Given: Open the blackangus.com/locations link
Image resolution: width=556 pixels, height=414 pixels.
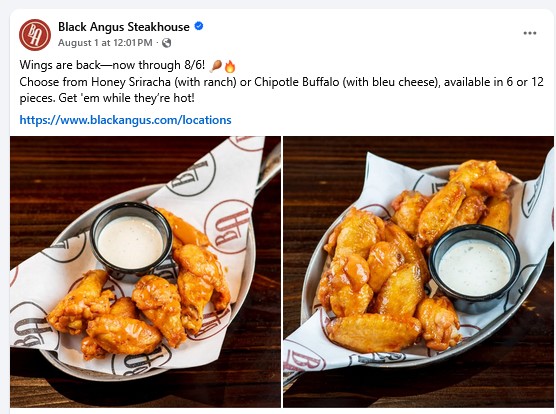Looking at the screenshot, I should pos(125,120).
